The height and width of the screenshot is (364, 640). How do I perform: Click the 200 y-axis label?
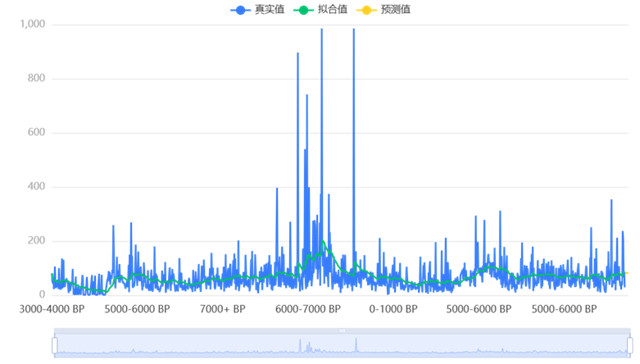click(36, 241)
